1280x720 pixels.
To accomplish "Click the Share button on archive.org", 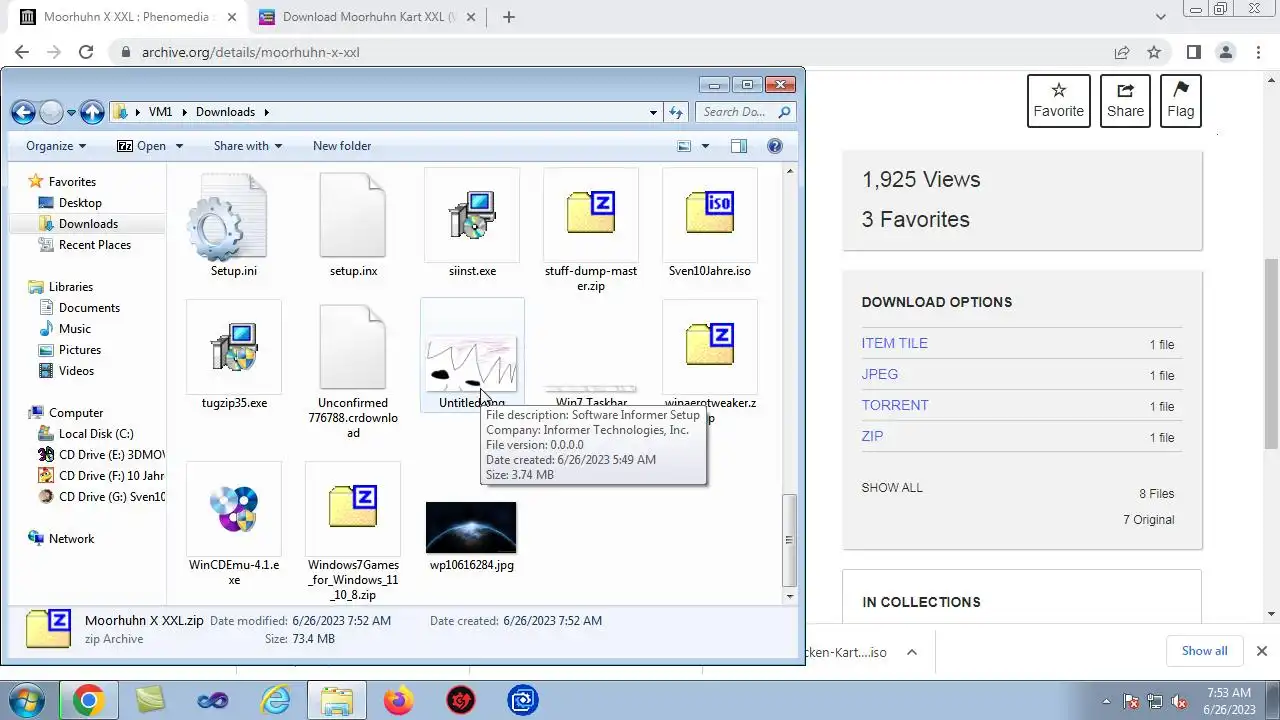I will pyautogui.click(x=1125, y=100).
